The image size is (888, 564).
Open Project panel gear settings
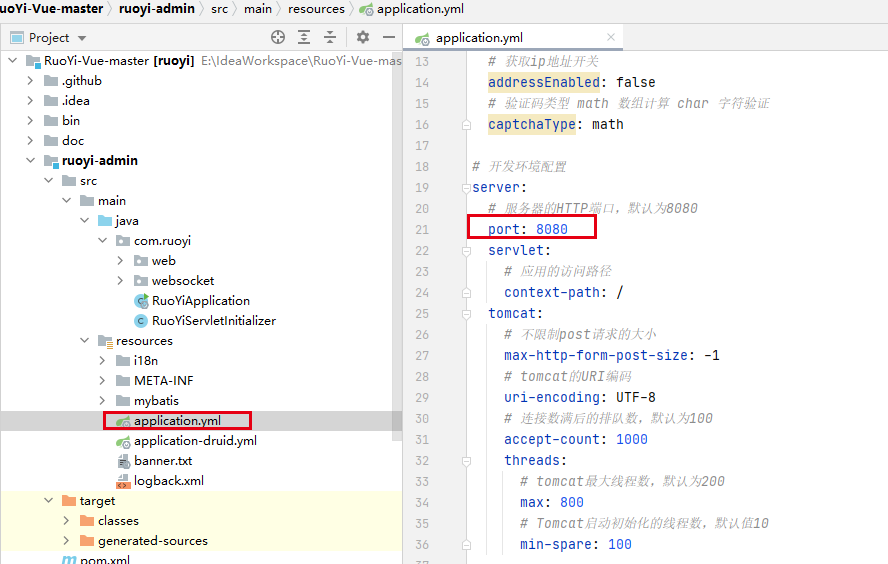pyautogui.click(x=362, y=37)
